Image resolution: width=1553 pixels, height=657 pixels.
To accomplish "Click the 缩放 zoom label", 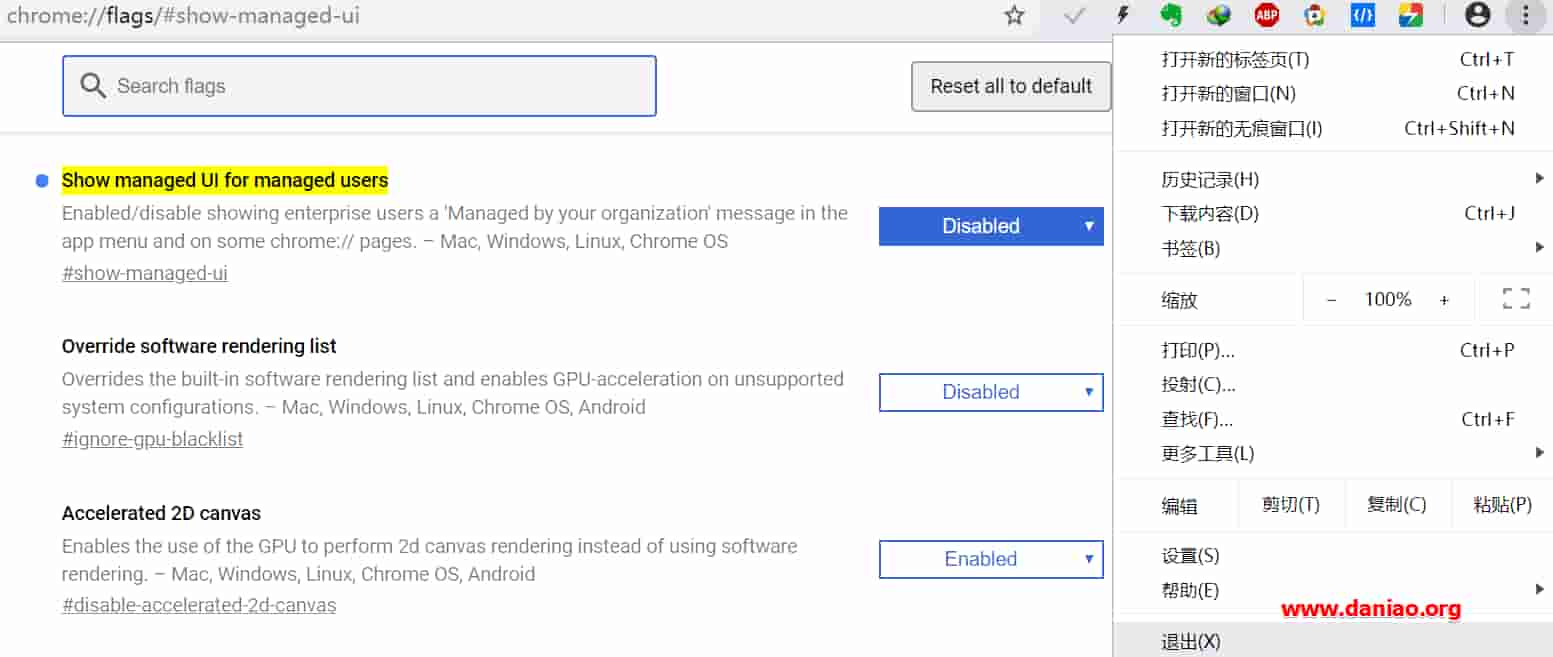I will coord(1180,300).
